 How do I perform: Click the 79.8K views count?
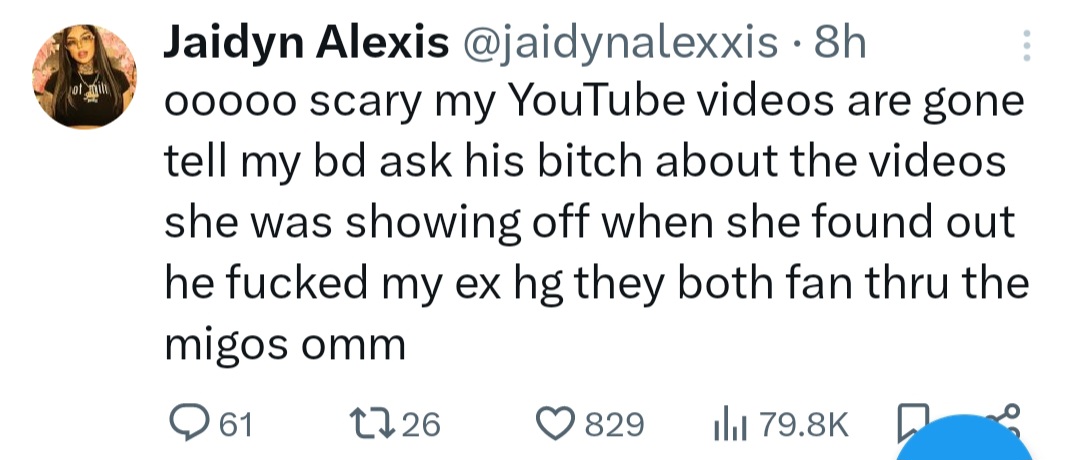(x=804, y=424)
